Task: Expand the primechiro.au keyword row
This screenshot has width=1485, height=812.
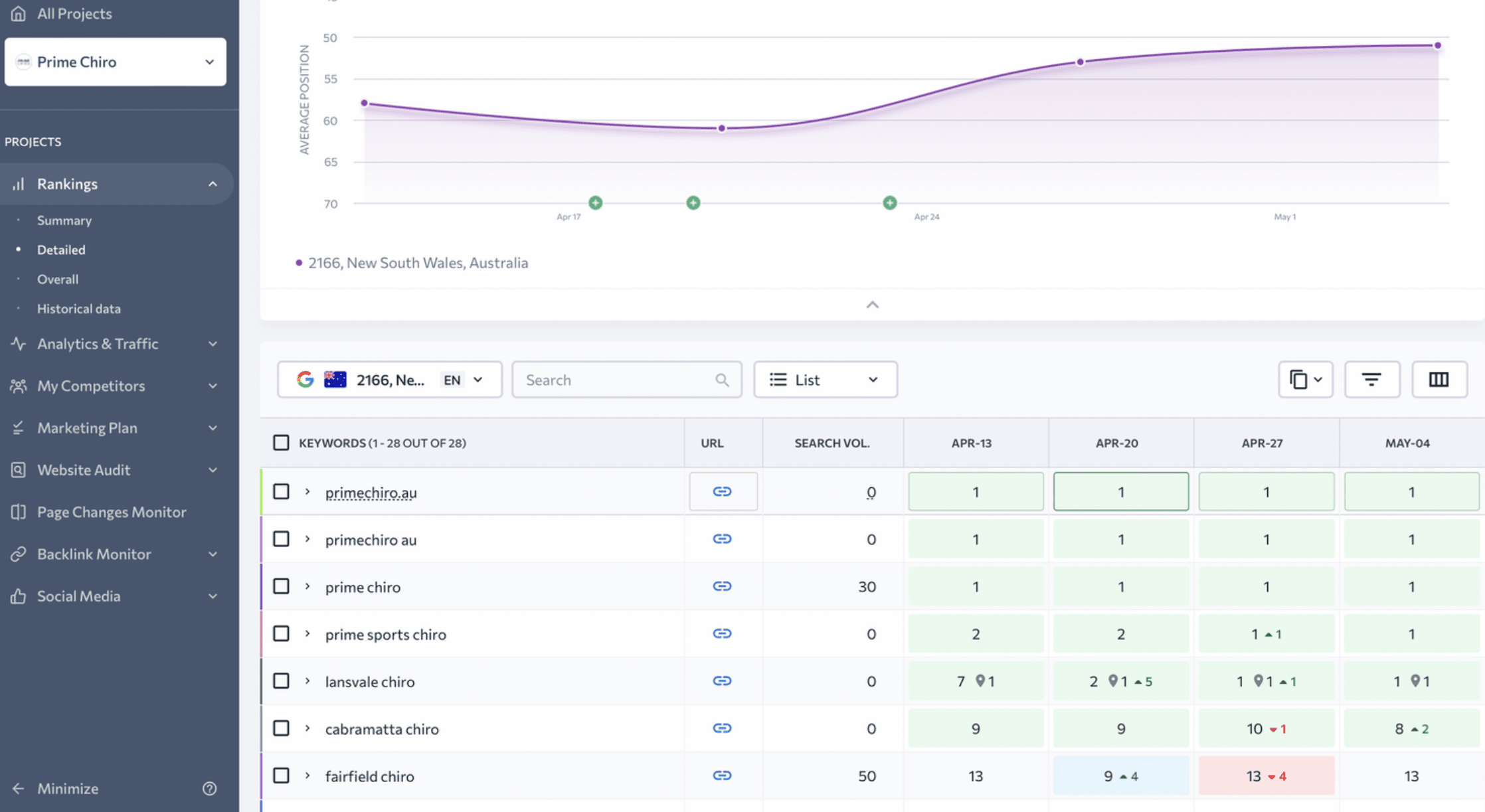Action: (x=307, y=492)
